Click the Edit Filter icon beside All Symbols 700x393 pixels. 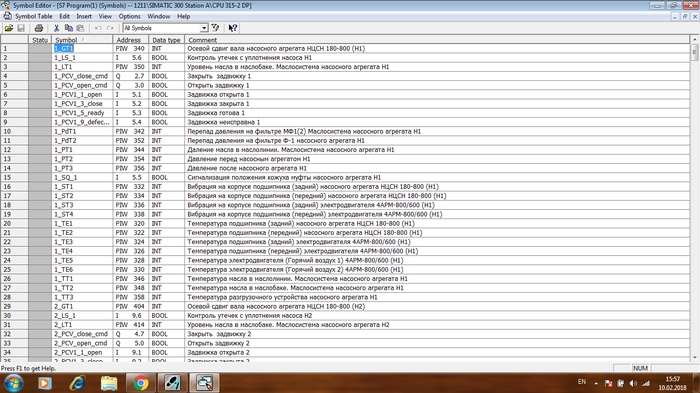pos(215,28)
